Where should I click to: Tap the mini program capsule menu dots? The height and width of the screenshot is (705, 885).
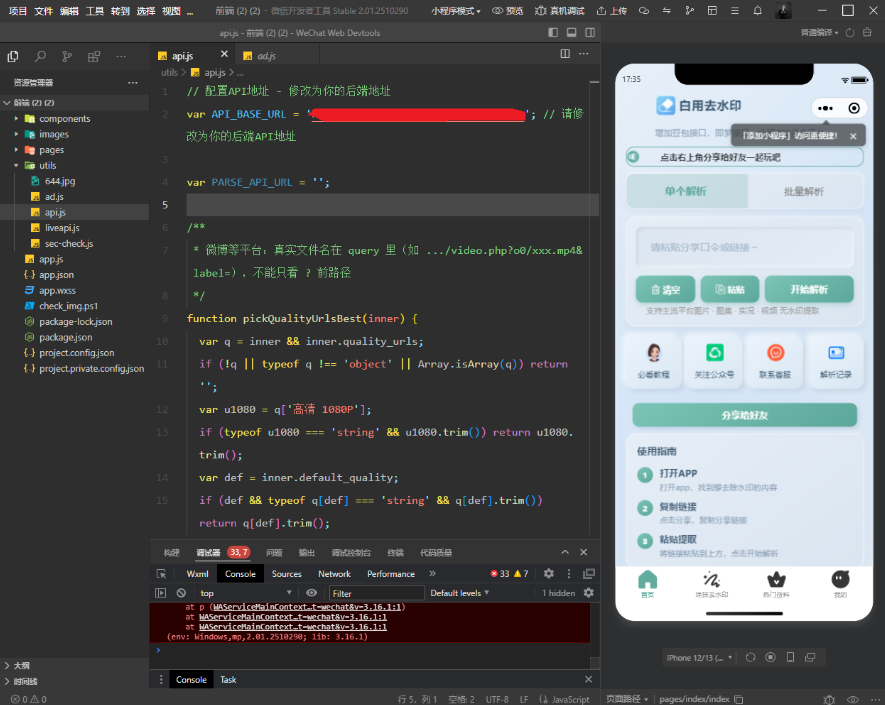coord(825,108)
